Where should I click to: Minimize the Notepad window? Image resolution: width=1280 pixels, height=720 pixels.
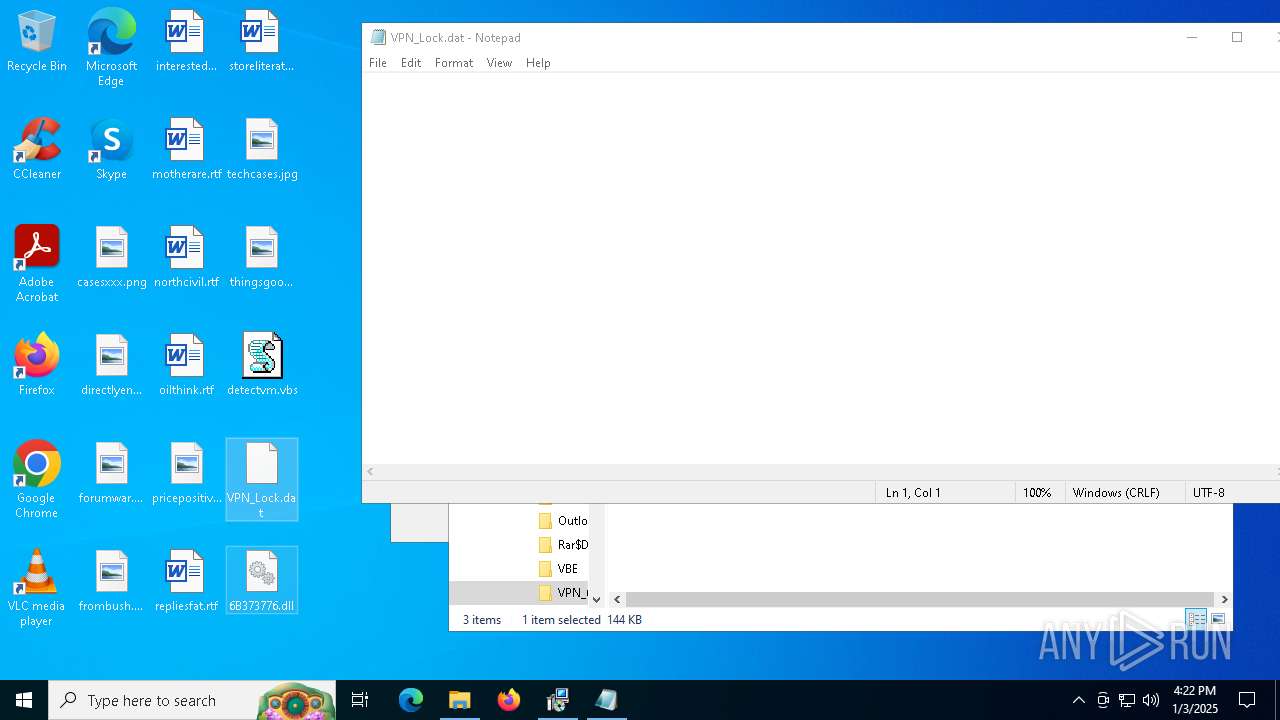pos(1191,37)
